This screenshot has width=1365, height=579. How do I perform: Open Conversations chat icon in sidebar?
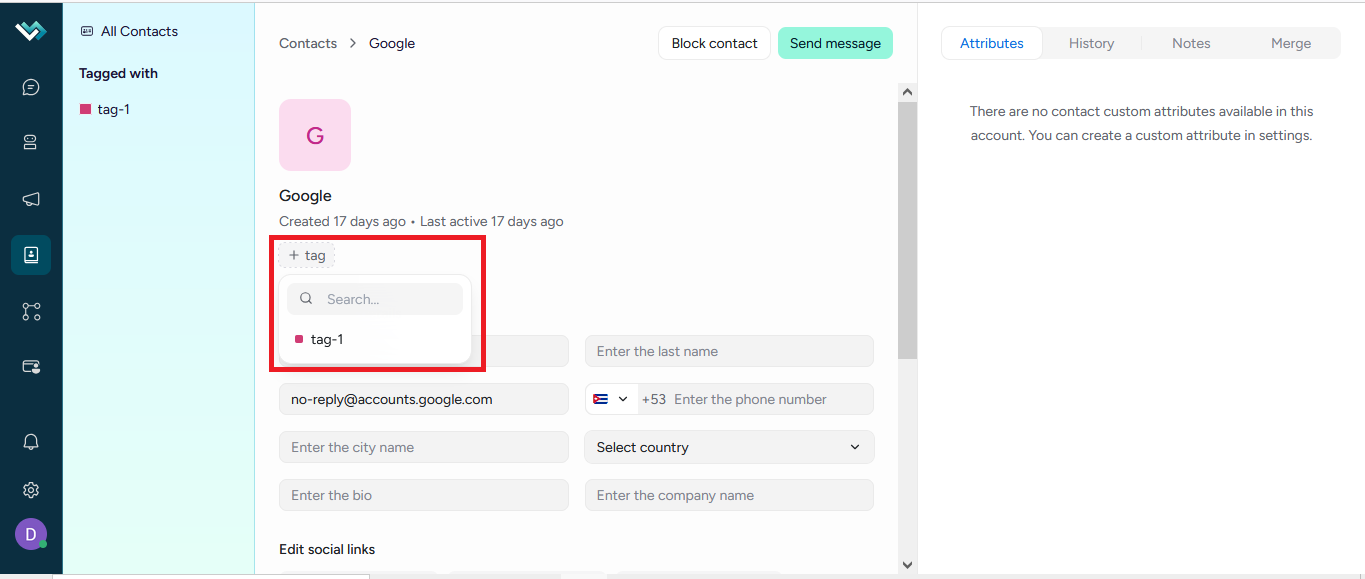pos(31,87)
